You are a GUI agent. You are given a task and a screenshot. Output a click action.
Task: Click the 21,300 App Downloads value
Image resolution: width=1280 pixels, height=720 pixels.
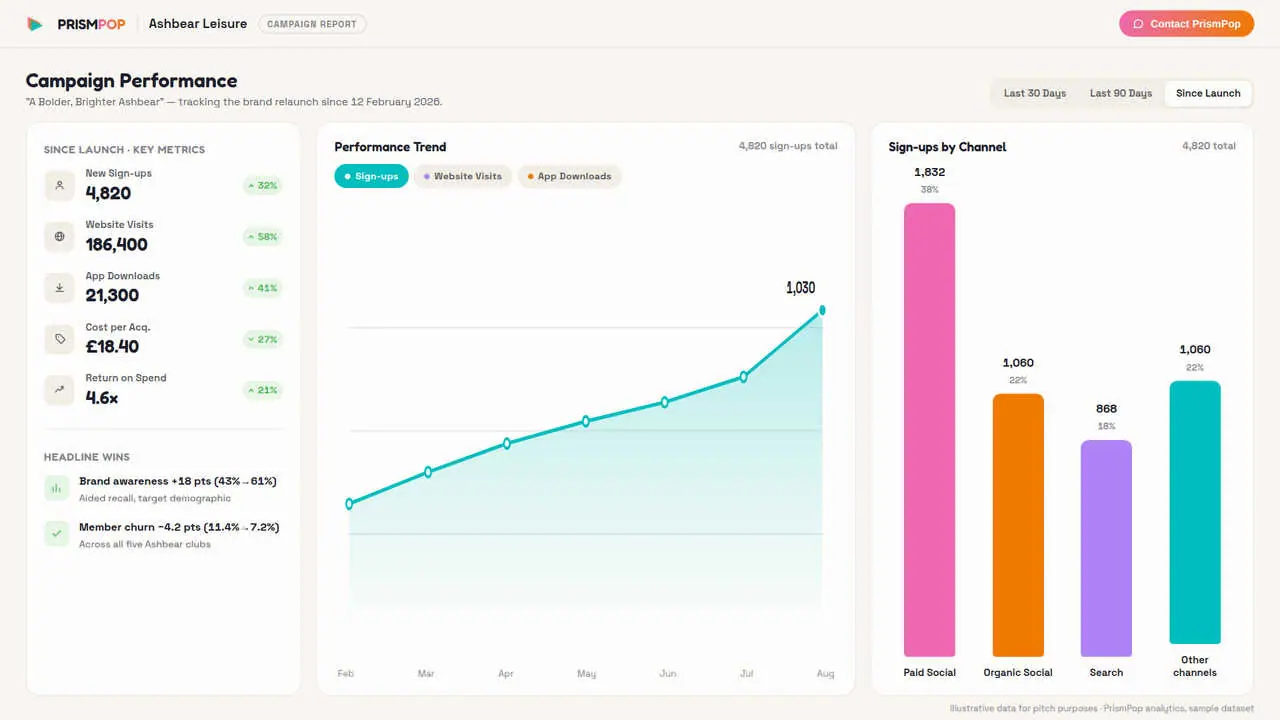(112, 296)
